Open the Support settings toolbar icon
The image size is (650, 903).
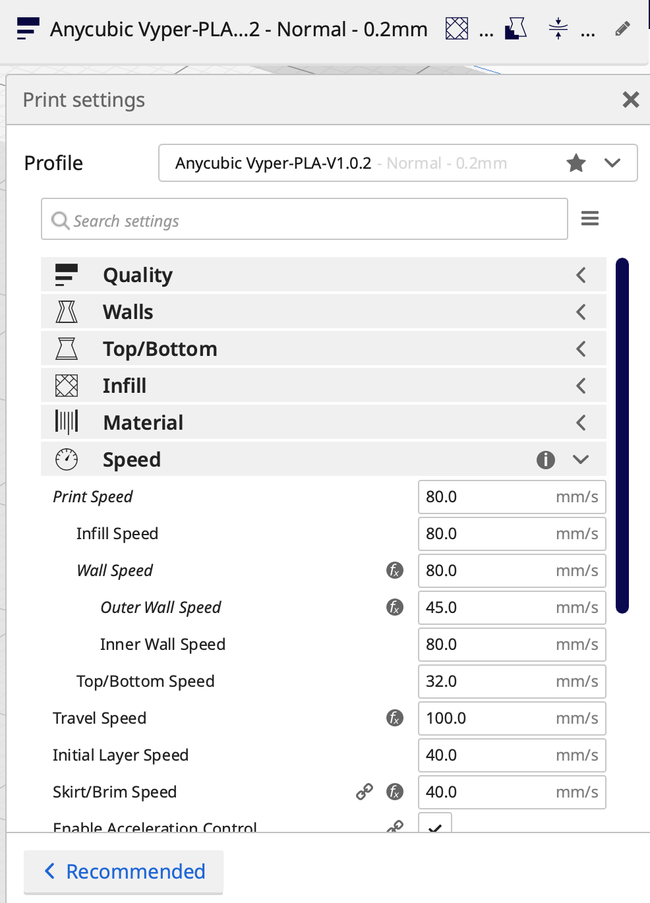[514, 28]
